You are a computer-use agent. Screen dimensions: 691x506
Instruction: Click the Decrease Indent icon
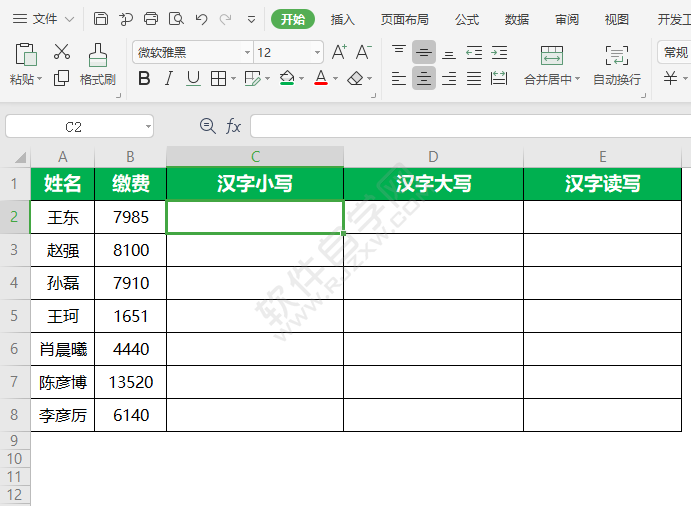[x=474, y=53]
